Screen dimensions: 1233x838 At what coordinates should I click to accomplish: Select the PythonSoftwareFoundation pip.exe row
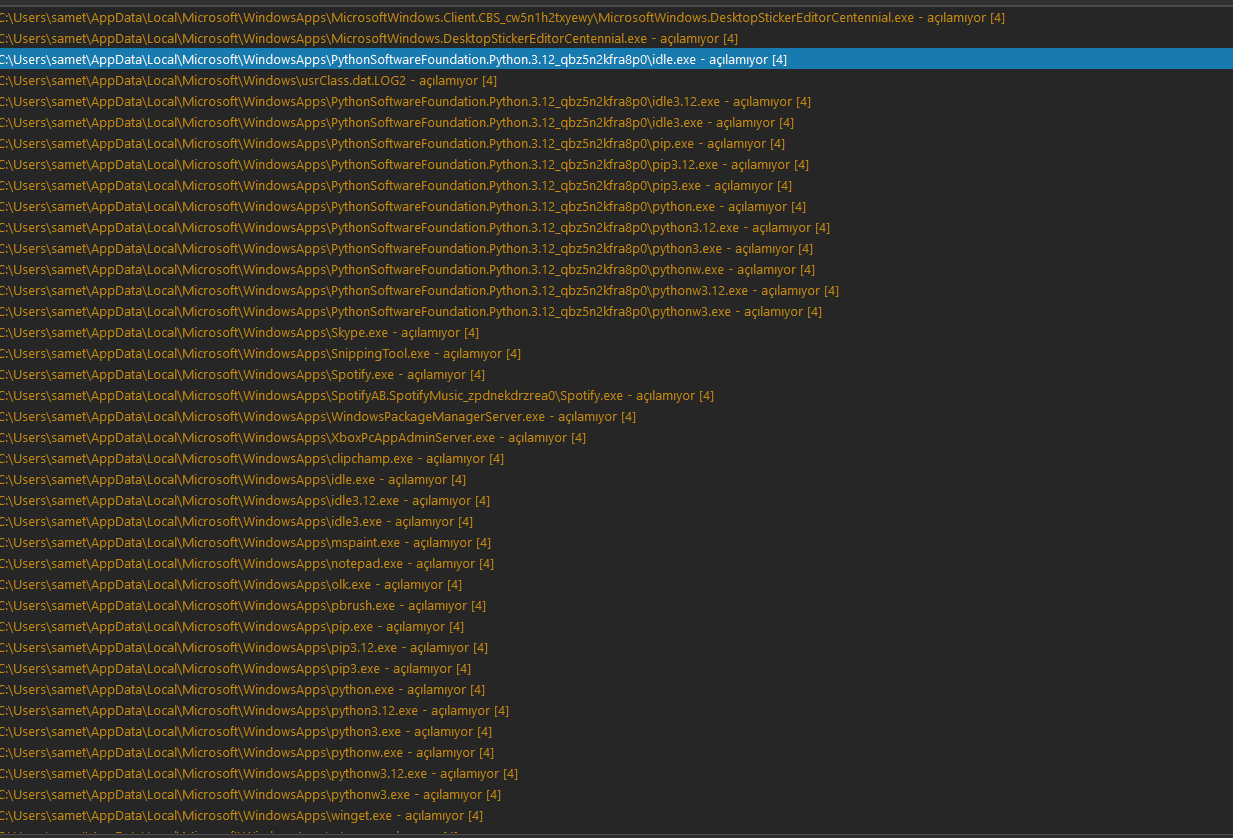(616, 143)
